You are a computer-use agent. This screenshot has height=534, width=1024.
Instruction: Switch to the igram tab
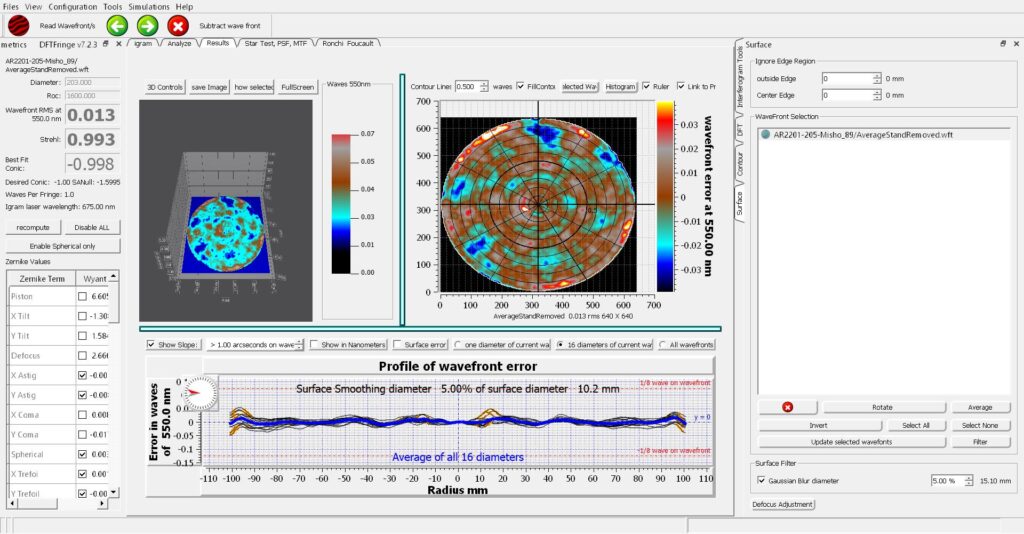click(x=144, y=44)
